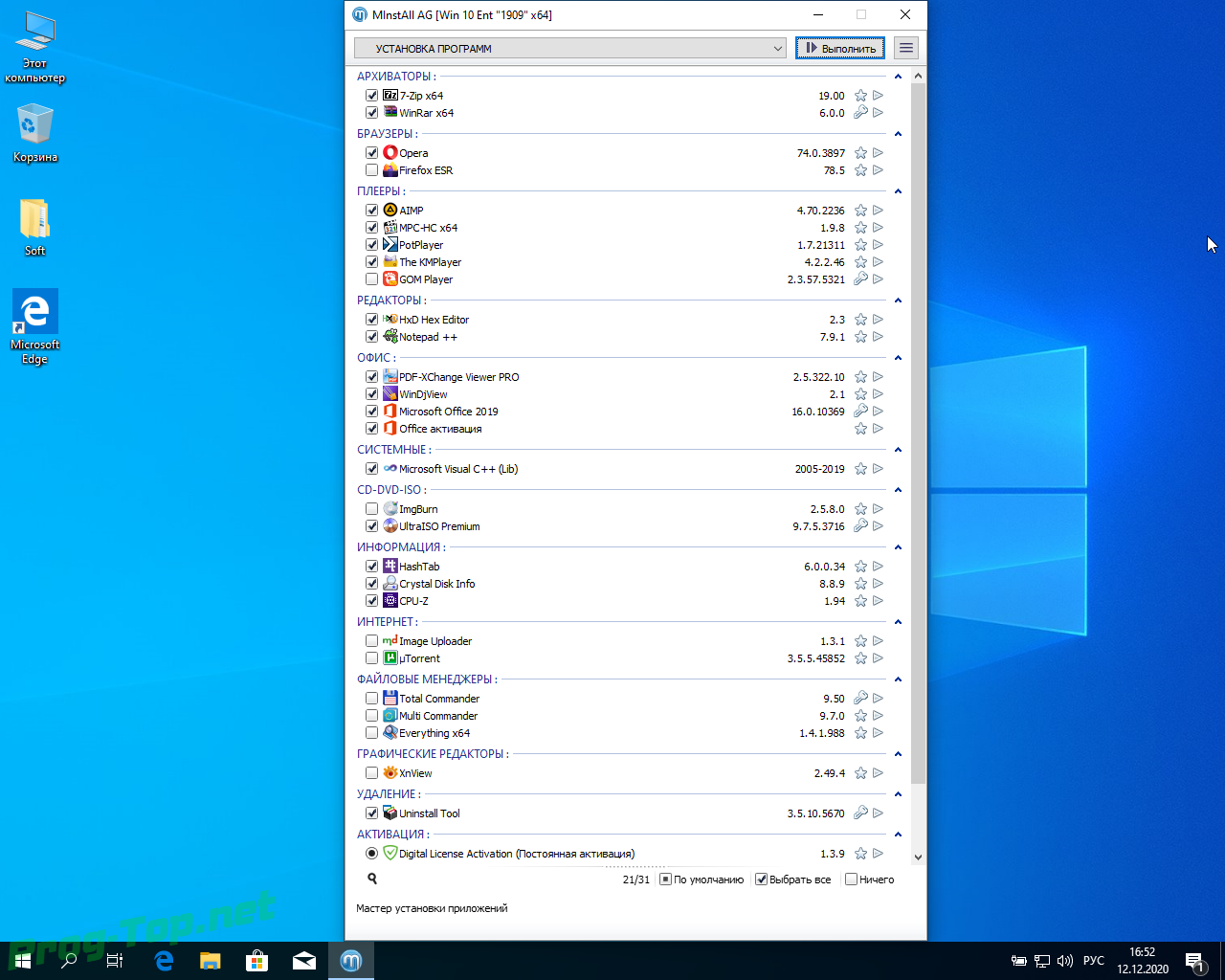Collapse the 'ПЛЕЕРЫ' category arrow

898,191
